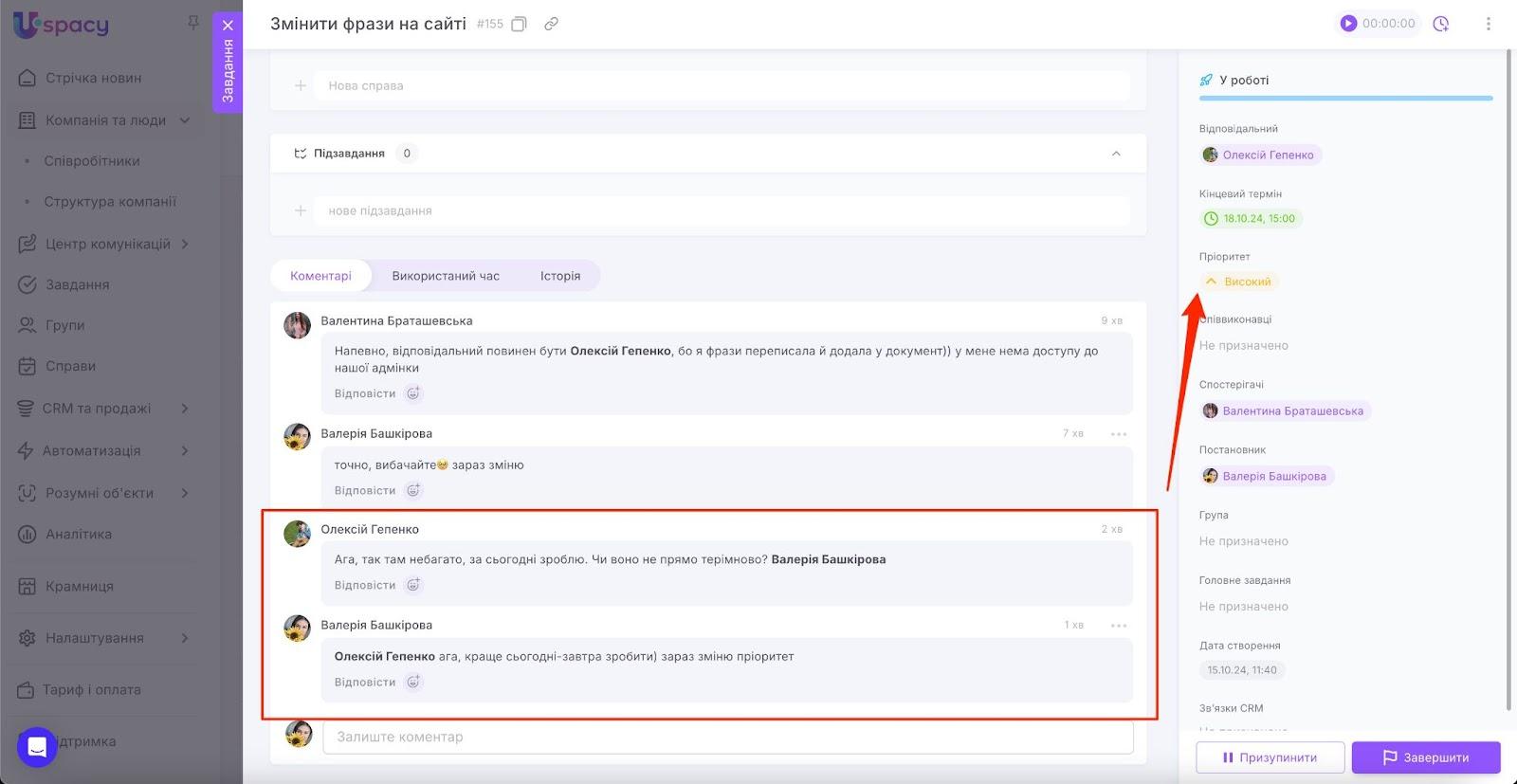Copy task link via chain icon
Screen dimensions: 1517x784
click(x=551, y=24)
